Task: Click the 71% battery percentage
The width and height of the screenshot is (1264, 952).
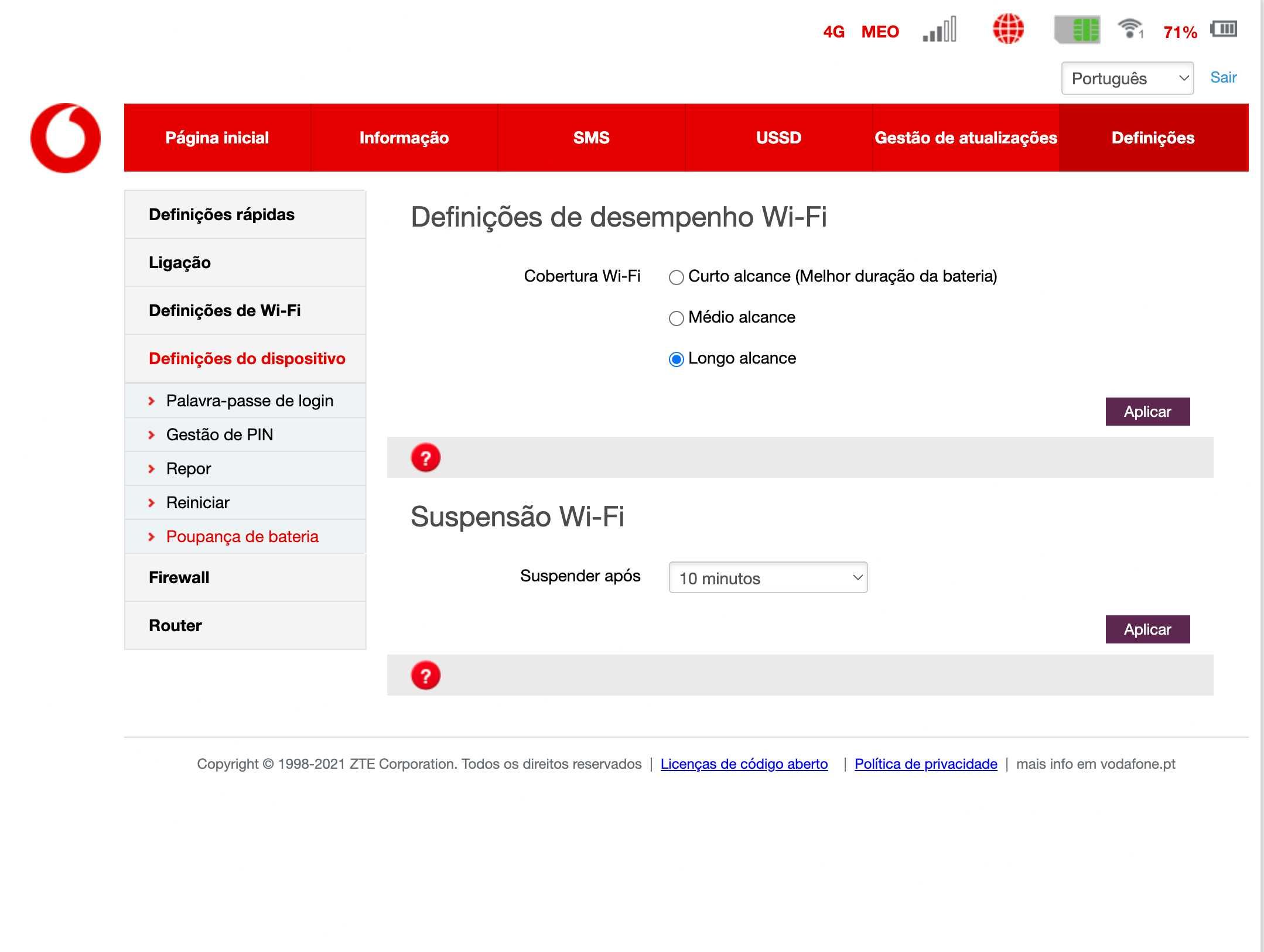Action: [x=1180, y=32]
